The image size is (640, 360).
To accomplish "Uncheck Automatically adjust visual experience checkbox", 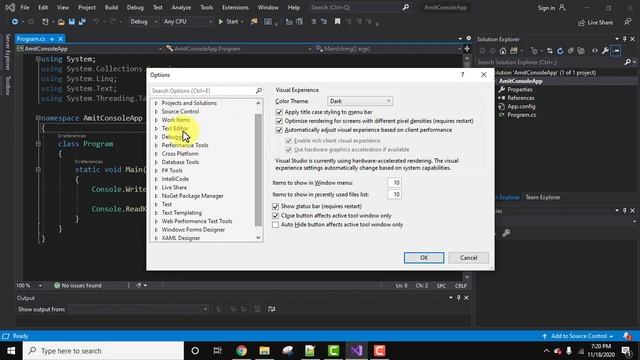I will (x=279, y=130).
